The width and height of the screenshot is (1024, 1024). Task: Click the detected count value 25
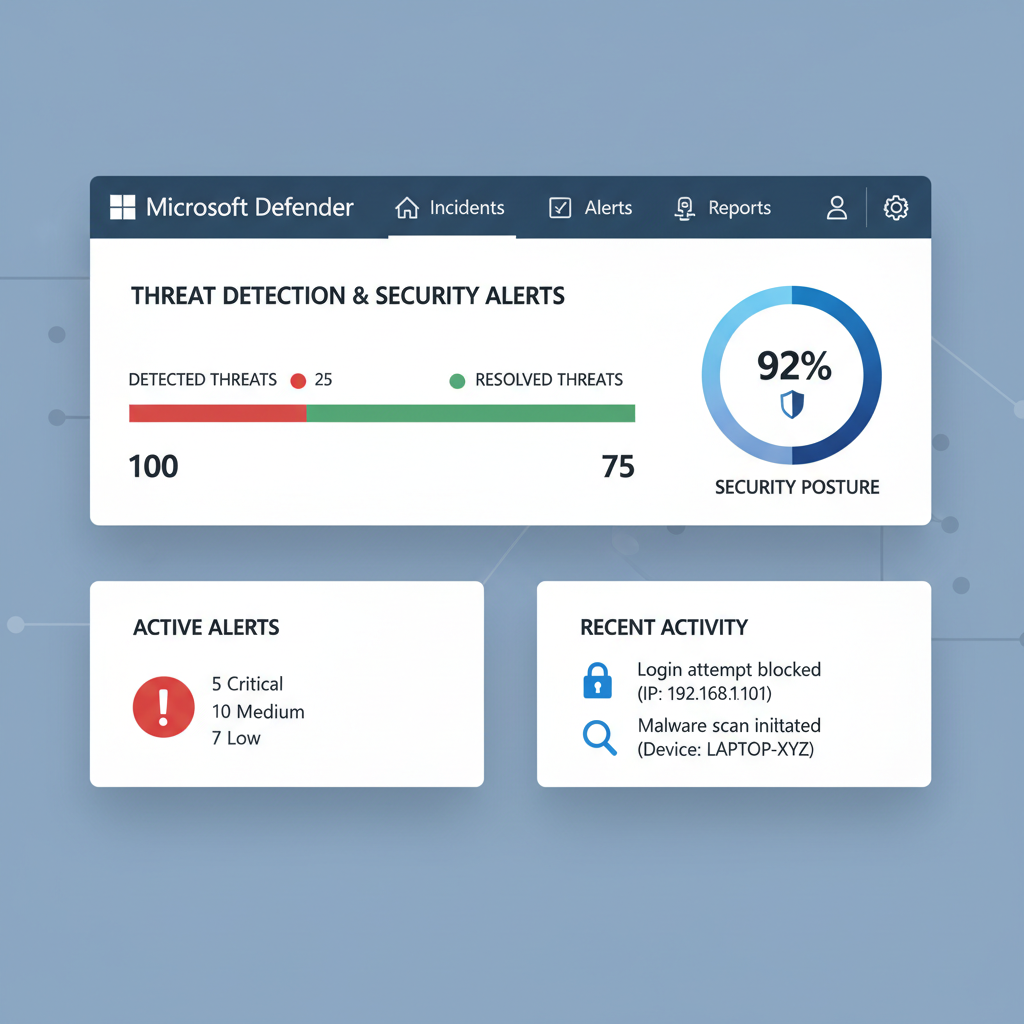point(323,379)
